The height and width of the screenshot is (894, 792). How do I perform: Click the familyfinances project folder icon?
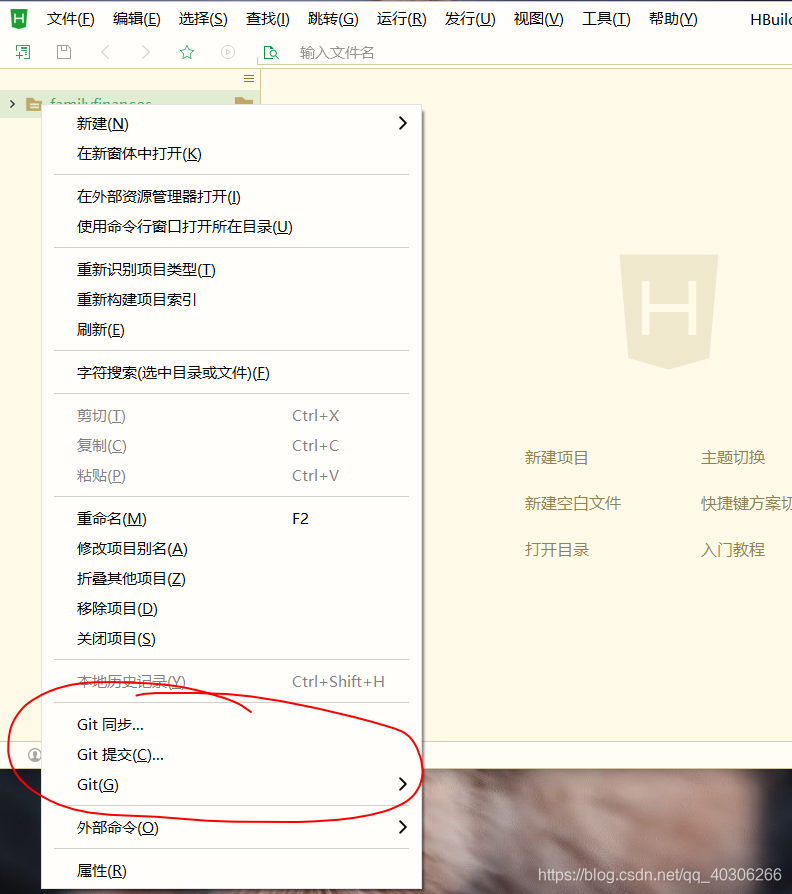[34, 104]
